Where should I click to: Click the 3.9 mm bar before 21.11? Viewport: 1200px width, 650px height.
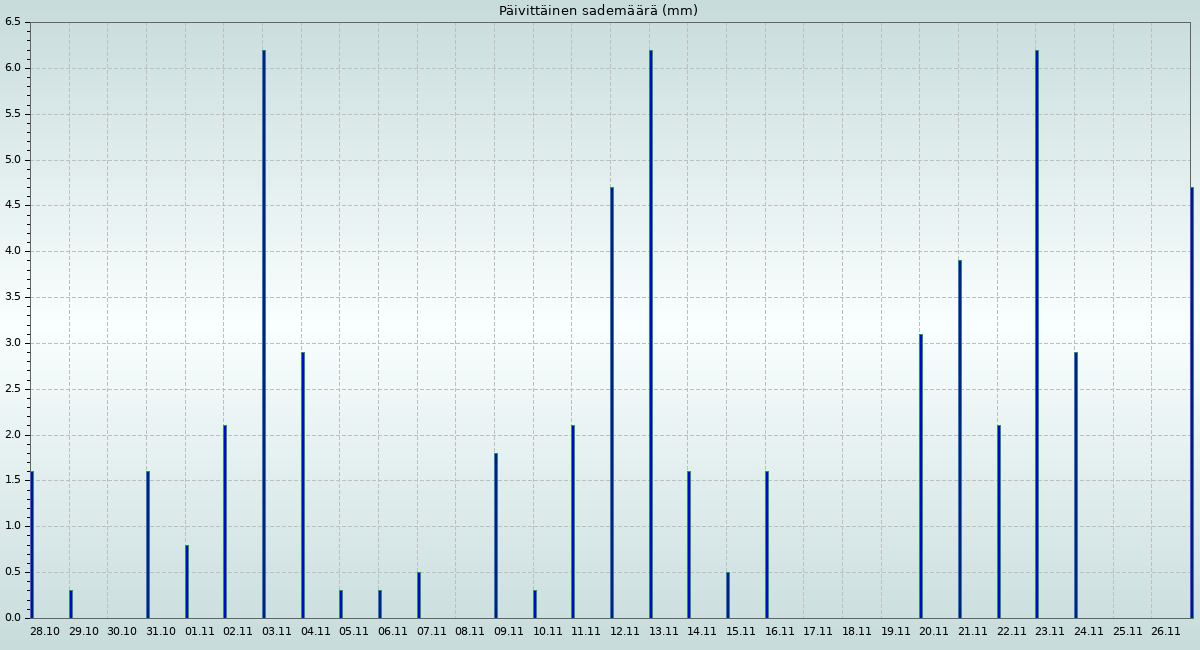[960, 440]
